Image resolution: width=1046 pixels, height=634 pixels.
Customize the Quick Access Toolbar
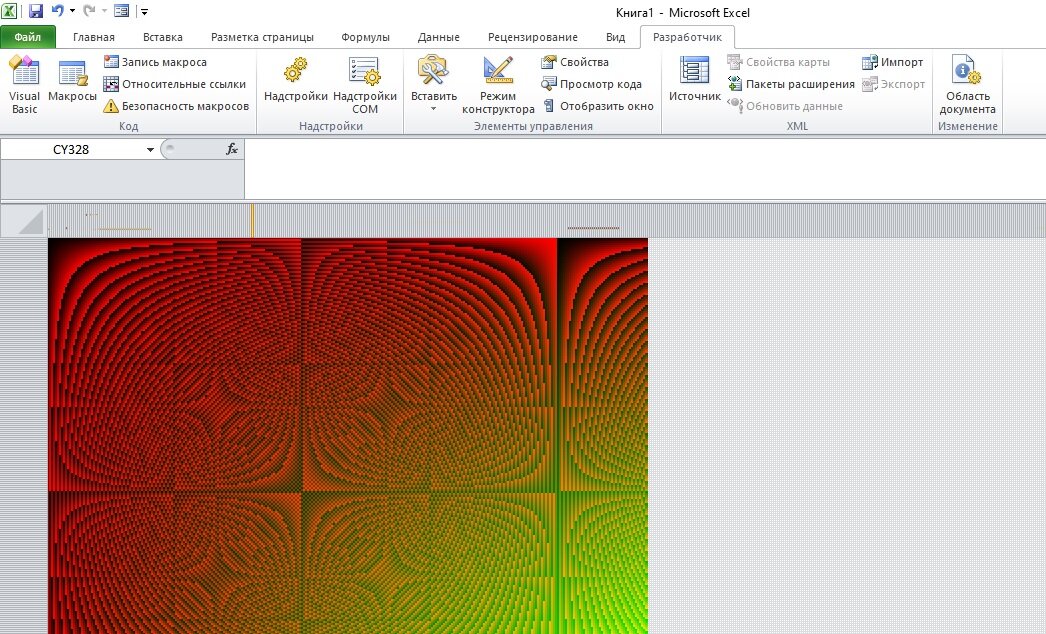pyautogui.click(x=144, y=11)
